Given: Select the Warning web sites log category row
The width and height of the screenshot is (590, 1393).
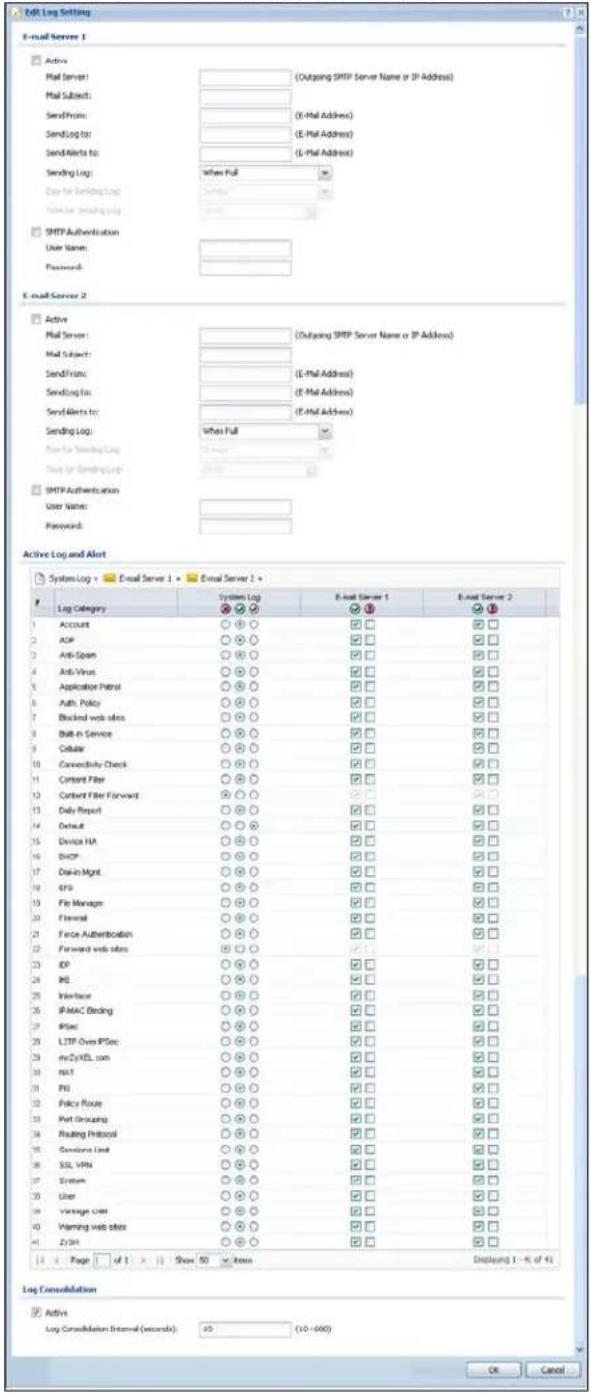Looking at the screenshot, I should coord(298,1228).
